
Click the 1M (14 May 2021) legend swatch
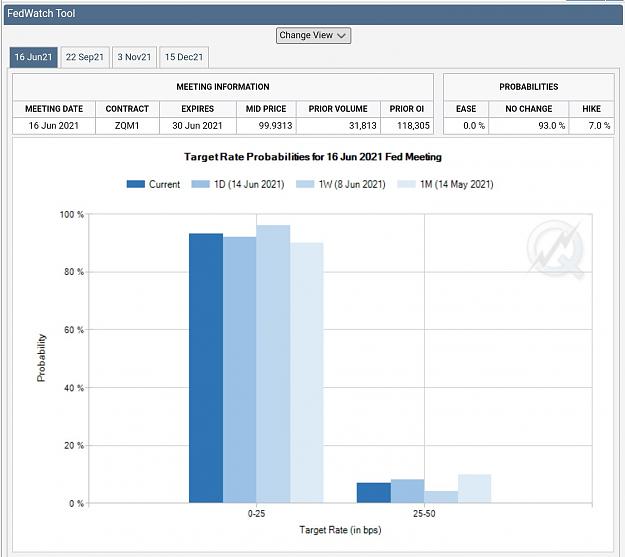coord(407,184)
